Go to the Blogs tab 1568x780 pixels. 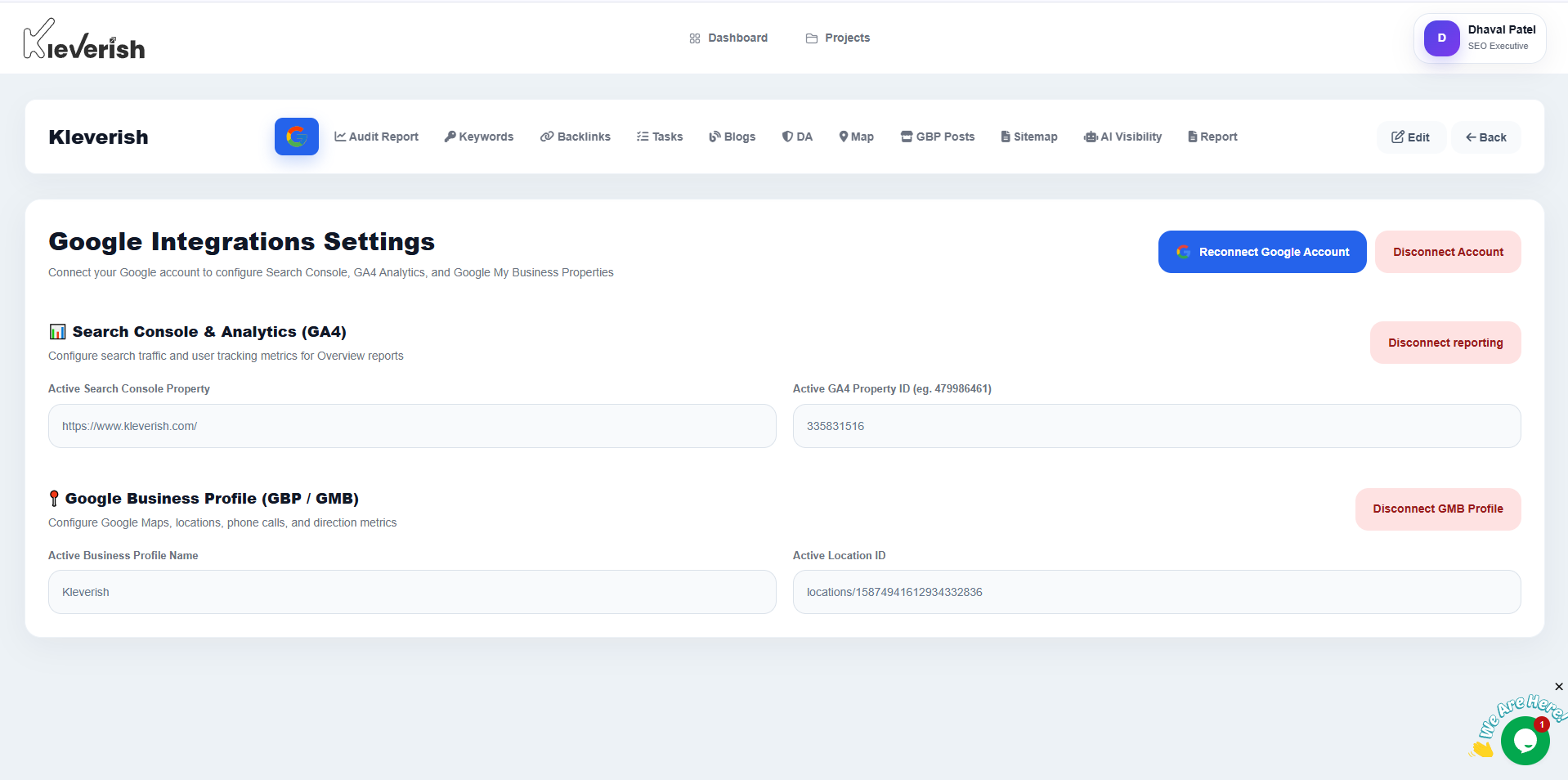coord(732,137)
